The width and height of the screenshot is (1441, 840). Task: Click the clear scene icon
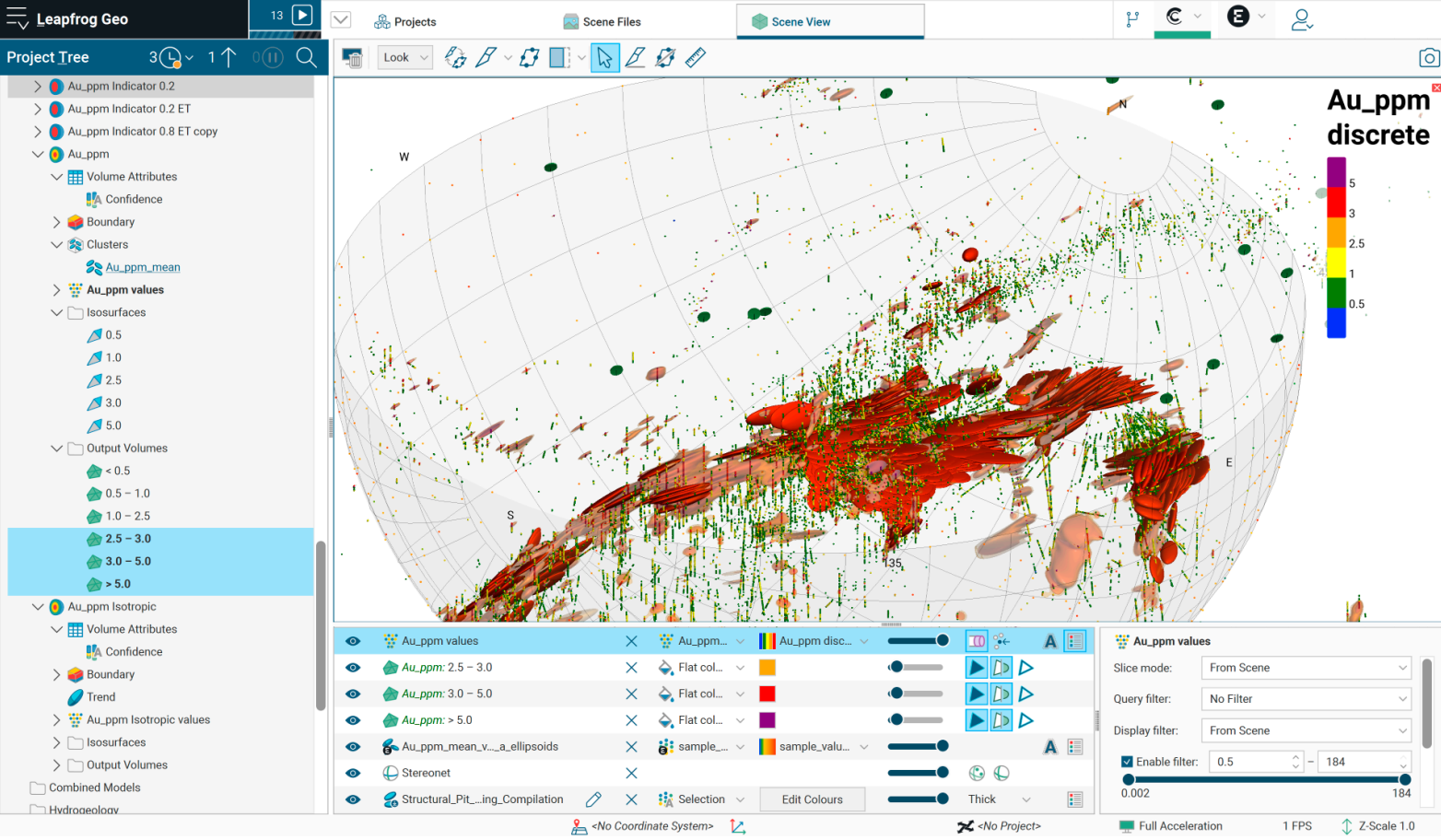coord(352,58)
